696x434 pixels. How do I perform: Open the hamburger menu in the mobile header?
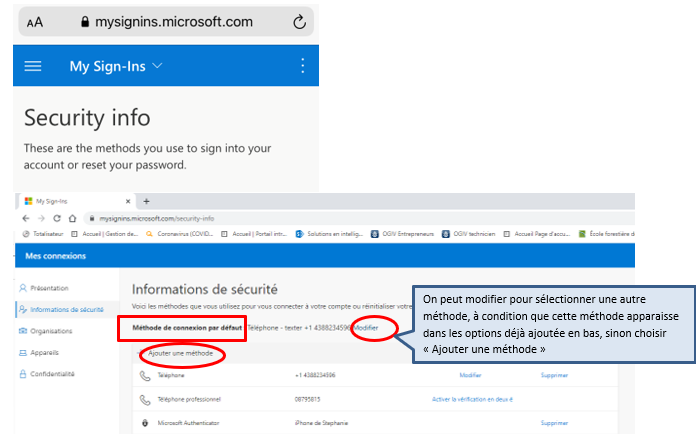coord(33,66)
